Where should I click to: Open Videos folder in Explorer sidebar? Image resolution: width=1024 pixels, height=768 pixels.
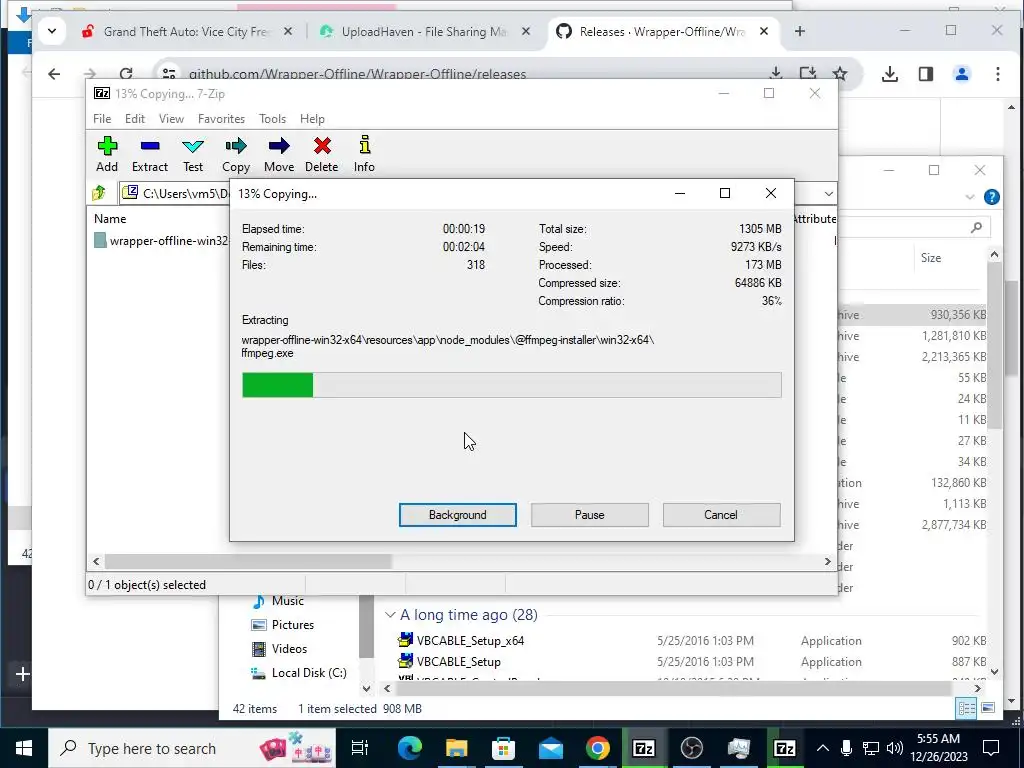[289, 648]
